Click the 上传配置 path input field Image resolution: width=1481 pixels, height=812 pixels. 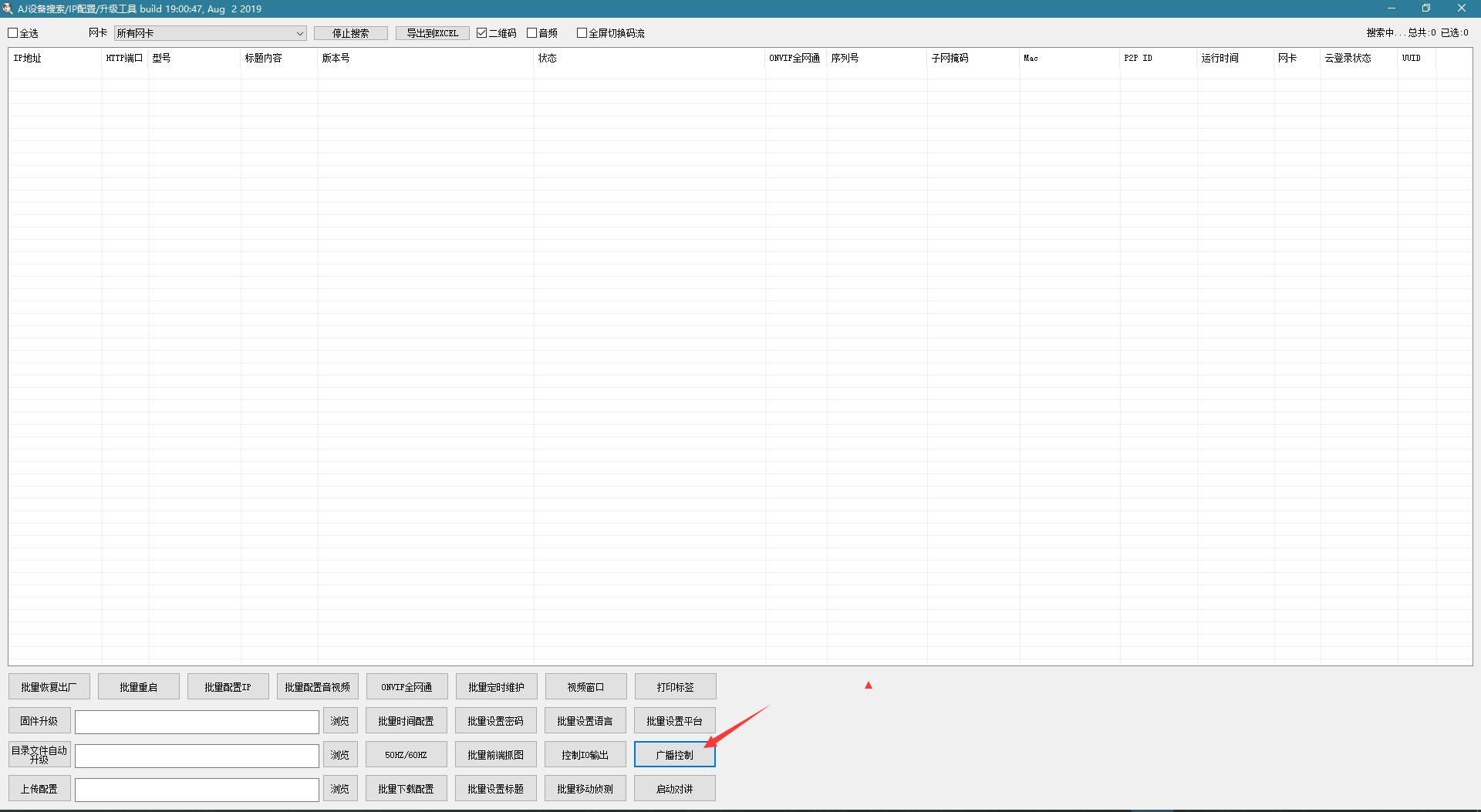pos(197,790)
